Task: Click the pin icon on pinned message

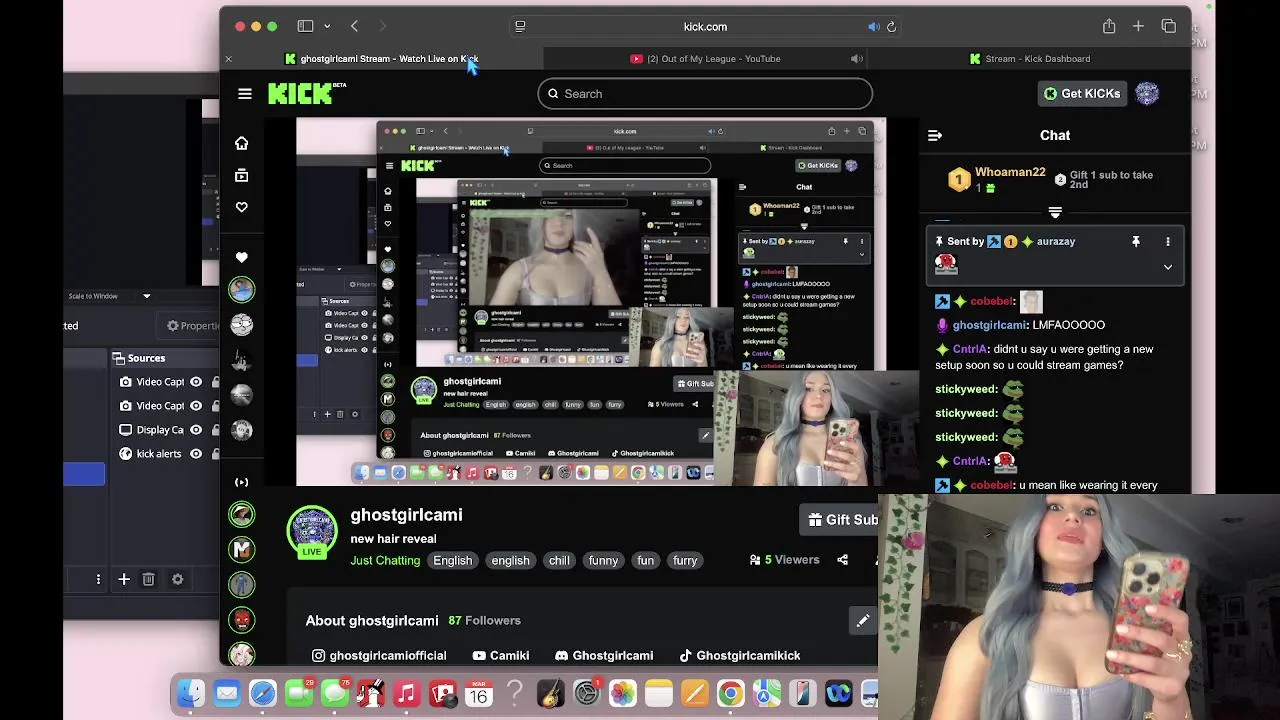Action: (1136, 241)
